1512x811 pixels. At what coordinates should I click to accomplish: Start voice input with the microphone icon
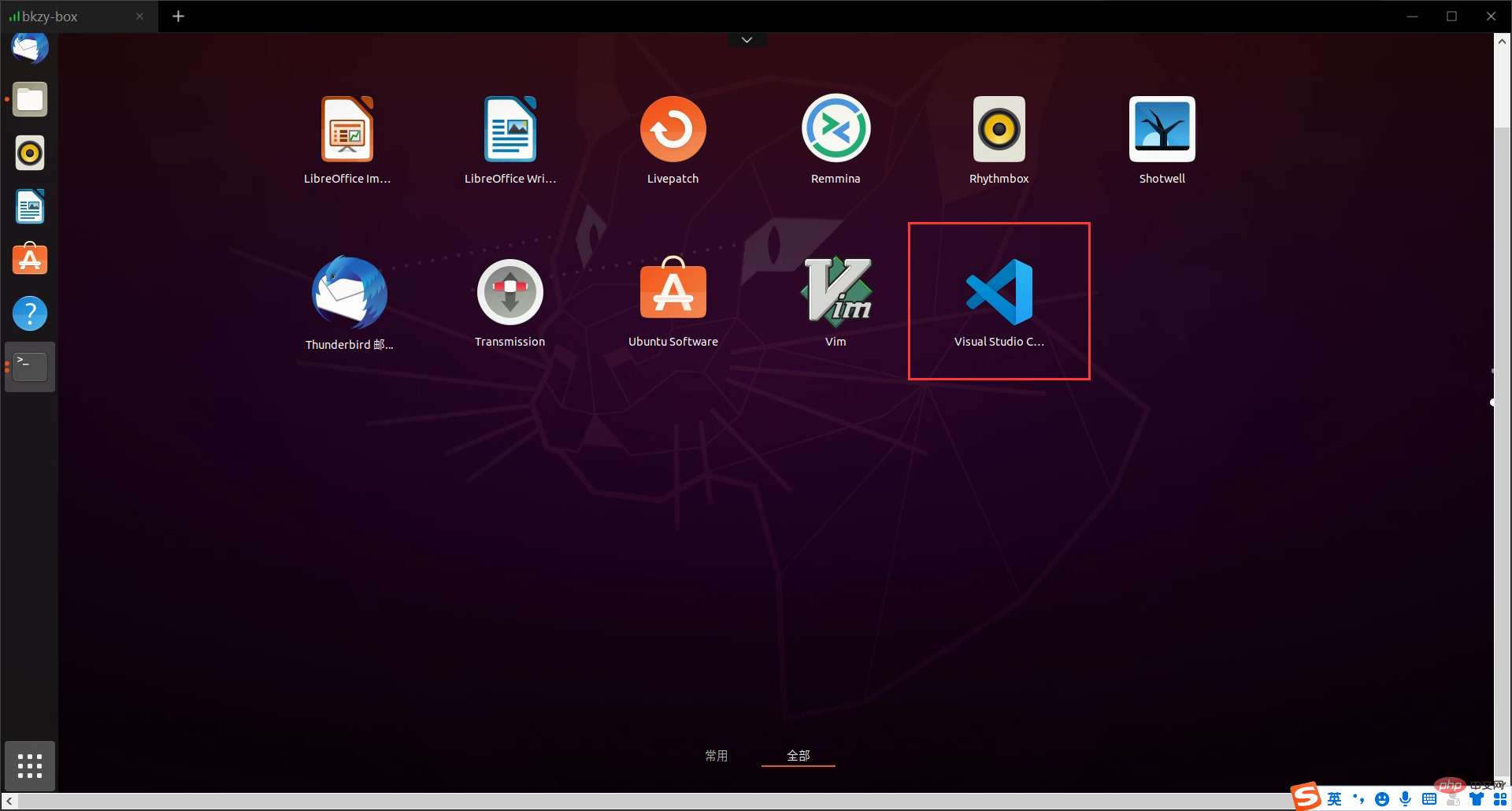tap(1406, 799)
